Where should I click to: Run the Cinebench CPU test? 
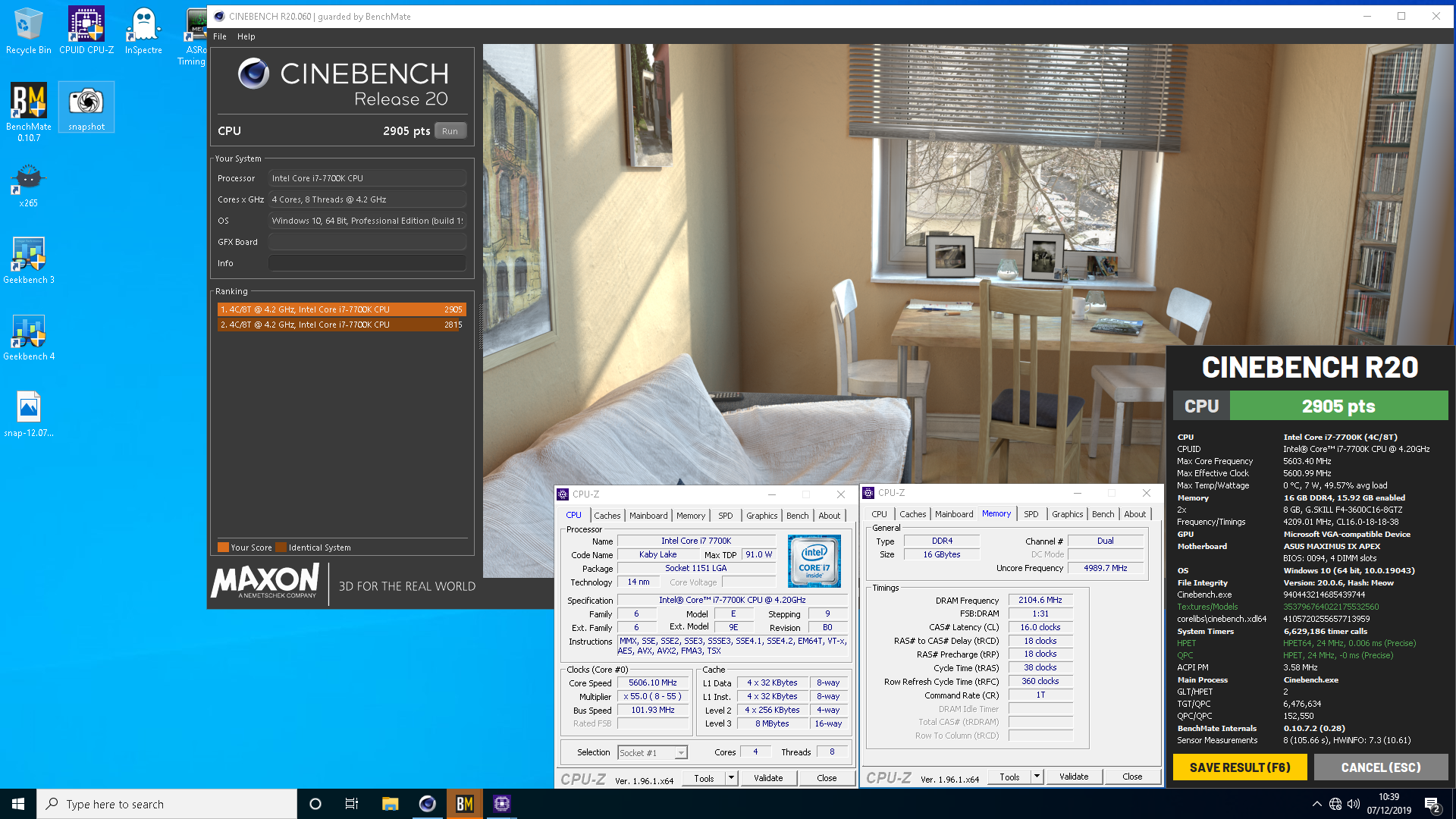click(x=450, y=131)
